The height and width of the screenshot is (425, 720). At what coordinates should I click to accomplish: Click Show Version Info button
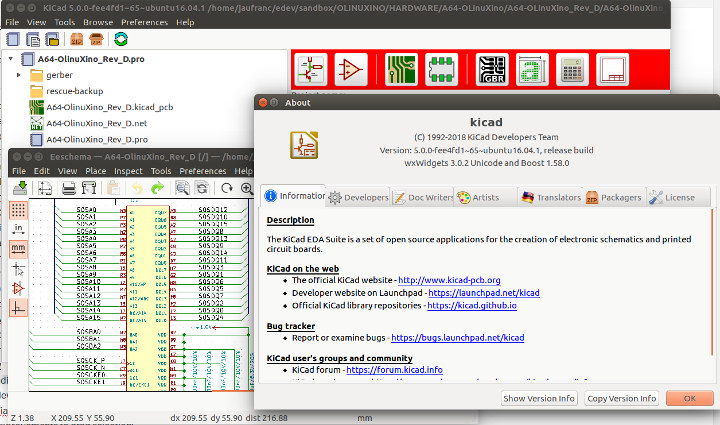tap(539, 398)
